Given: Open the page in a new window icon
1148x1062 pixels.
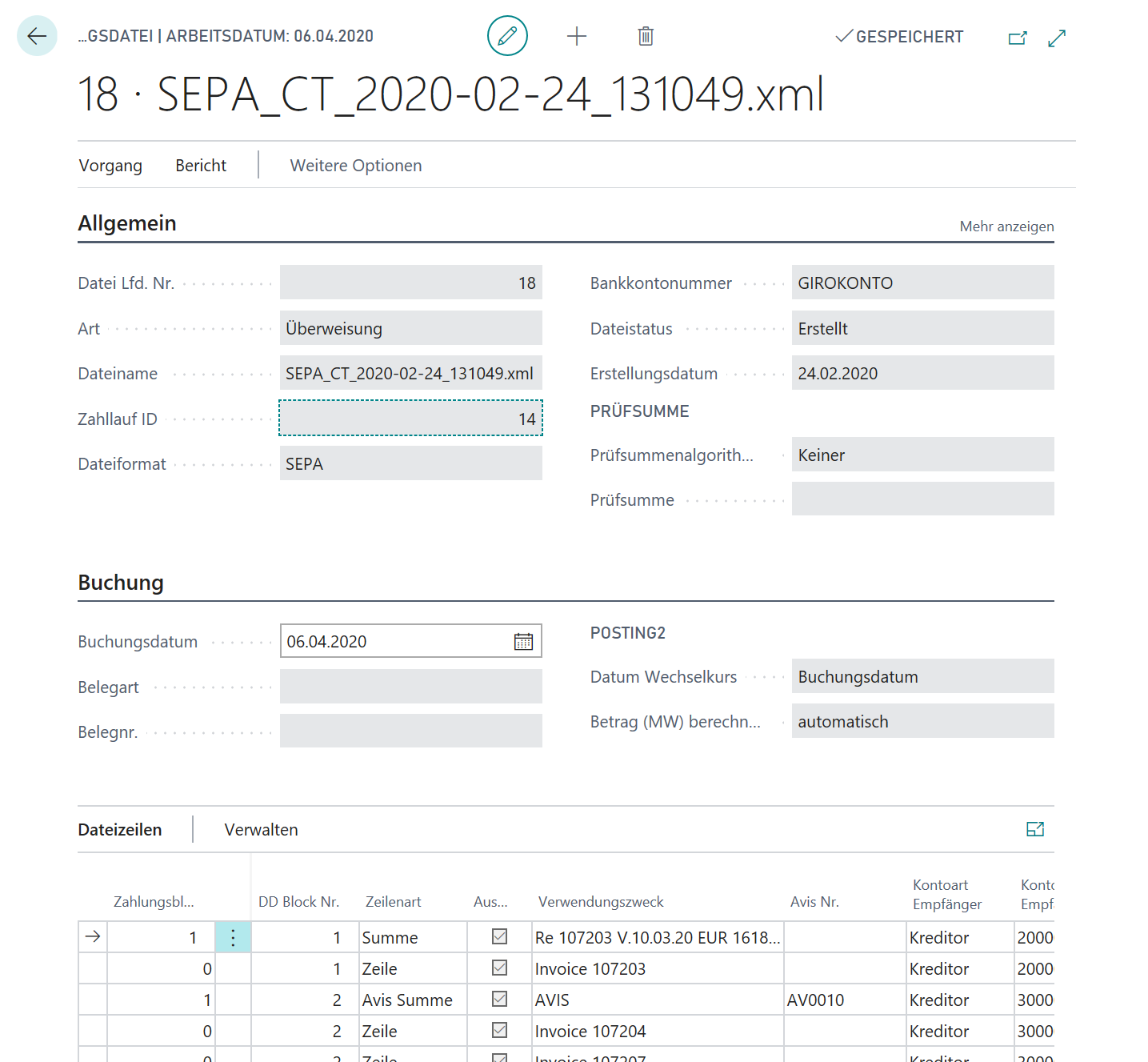Looking at the screenshot, I should tap(1018, 38).
